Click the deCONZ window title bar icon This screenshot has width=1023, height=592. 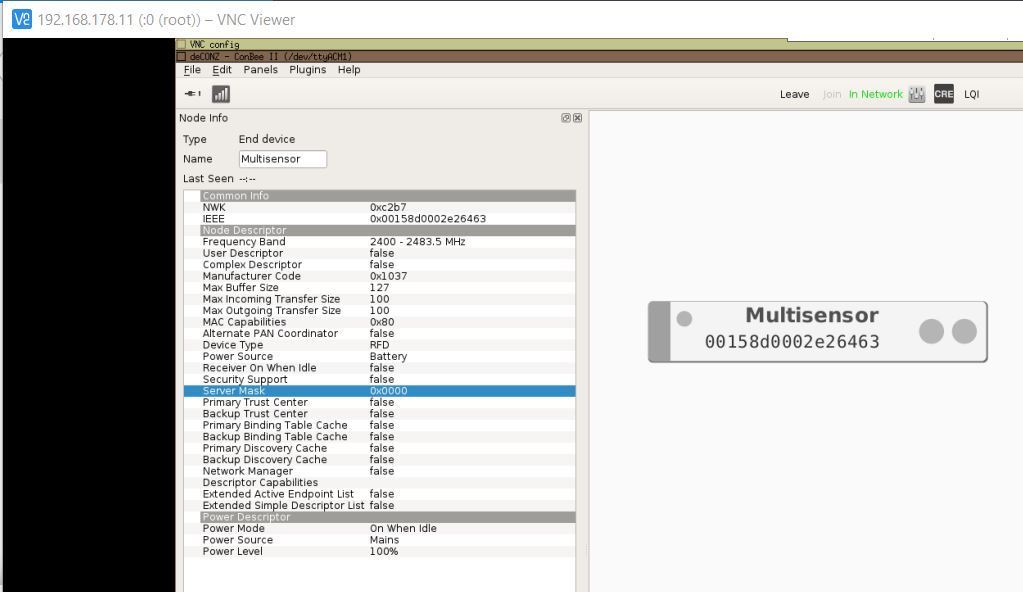(x=181, y=57)
